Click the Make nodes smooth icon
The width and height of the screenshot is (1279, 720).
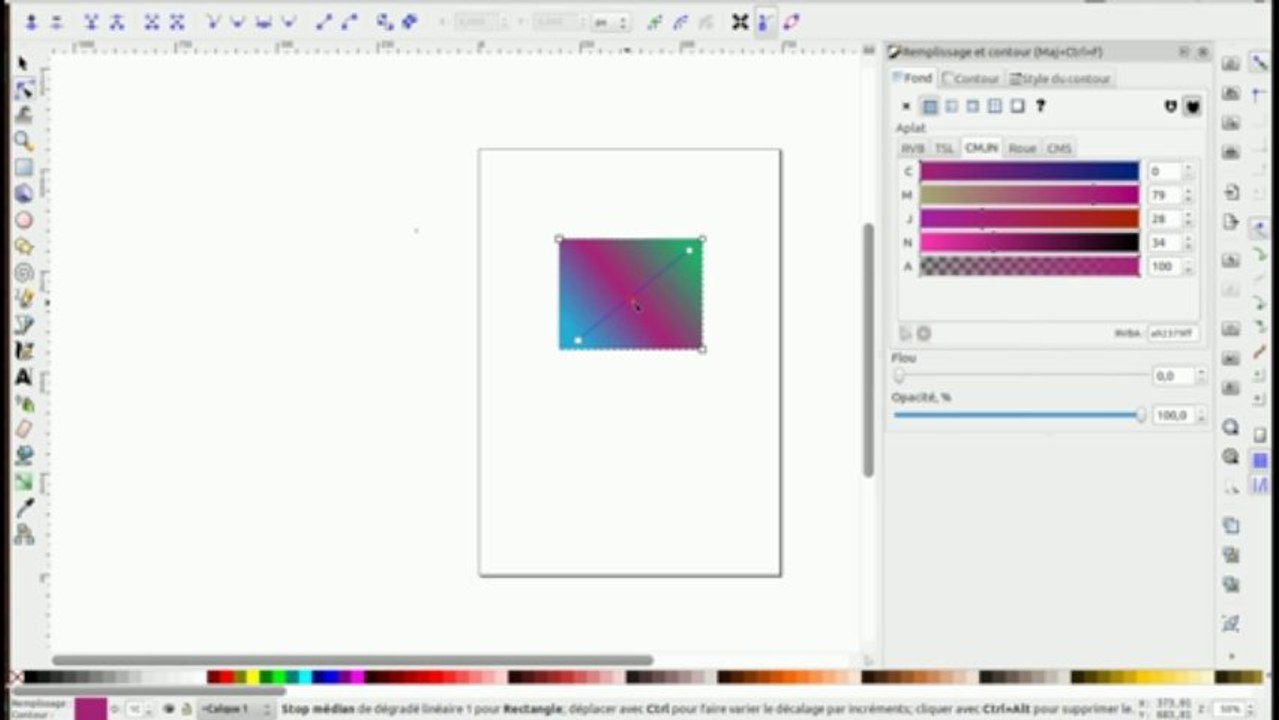[x=238, y=21]
